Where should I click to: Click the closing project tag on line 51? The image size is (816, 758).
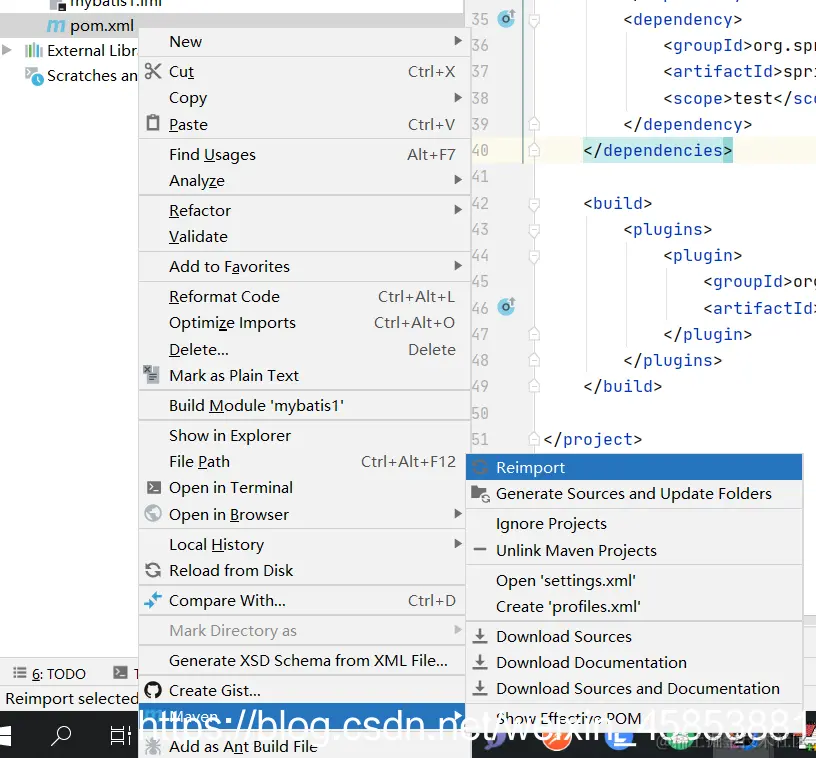click(x=592, y=439)
